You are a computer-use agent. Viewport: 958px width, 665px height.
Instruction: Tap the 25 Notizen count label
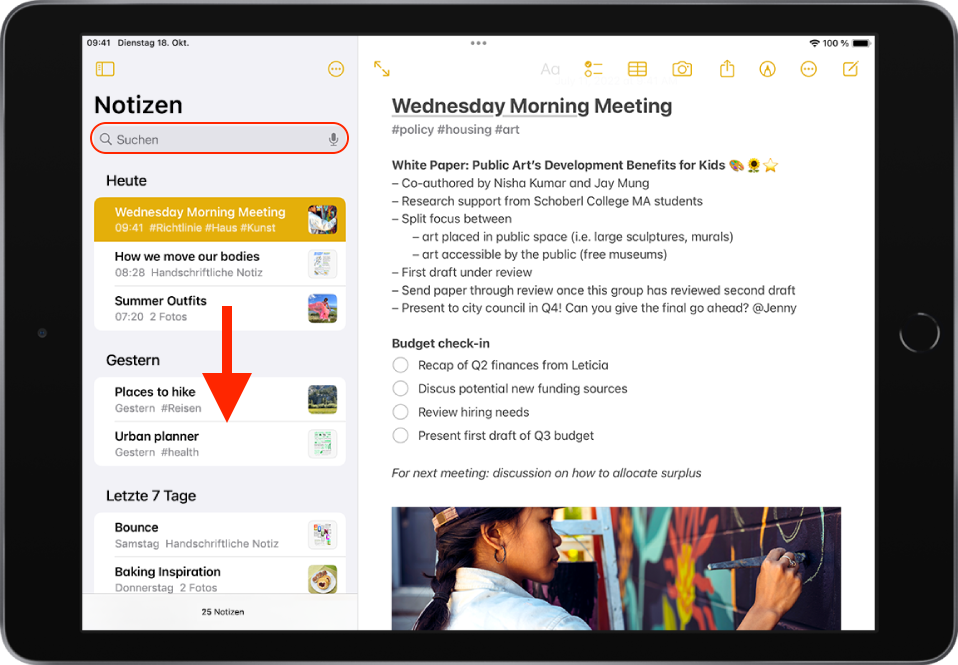tap(223, 612)
